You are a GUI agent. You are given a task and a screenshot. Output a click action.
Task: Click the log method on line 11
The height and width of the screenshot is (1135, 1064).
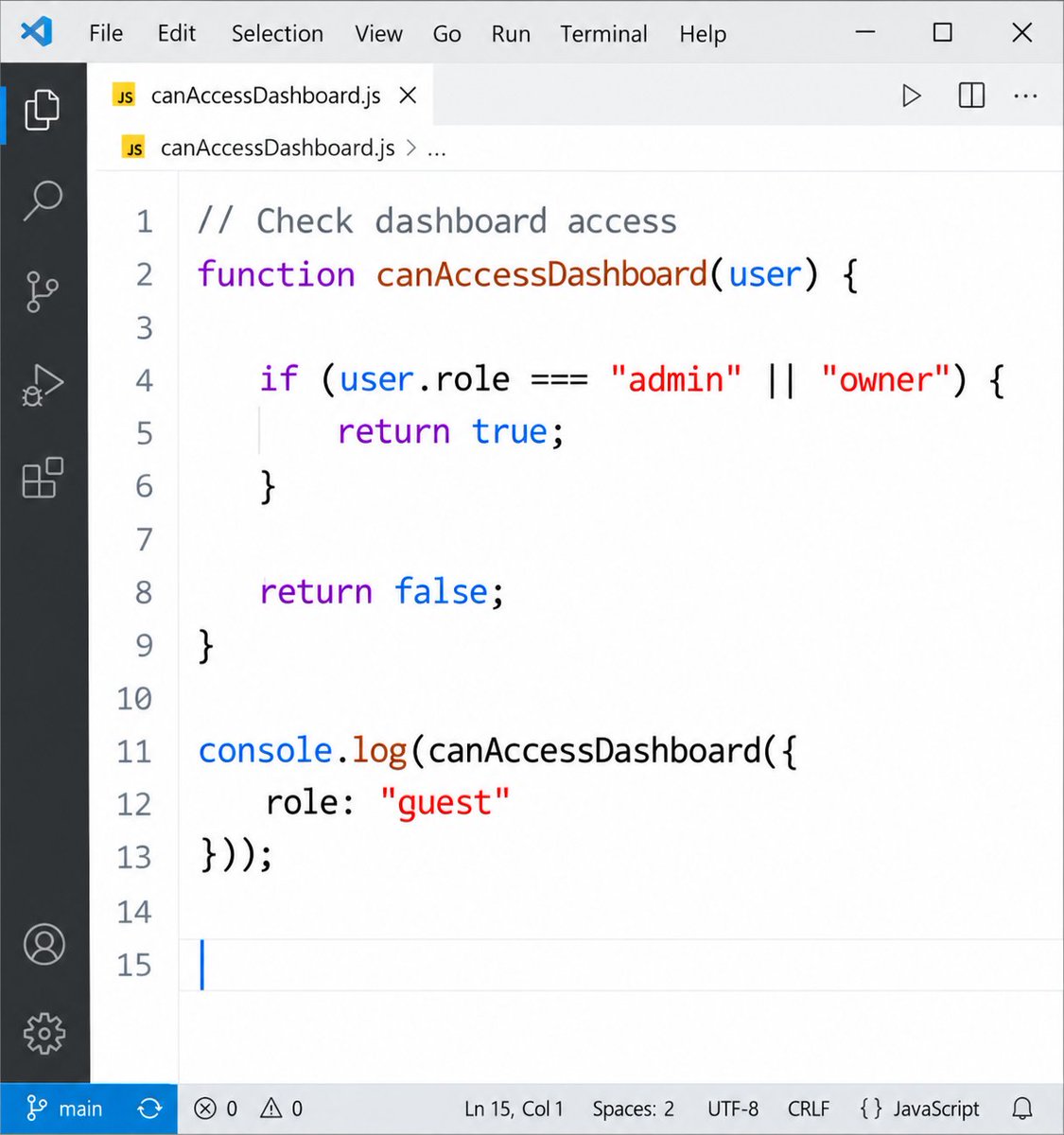click(x=379, y=751)
